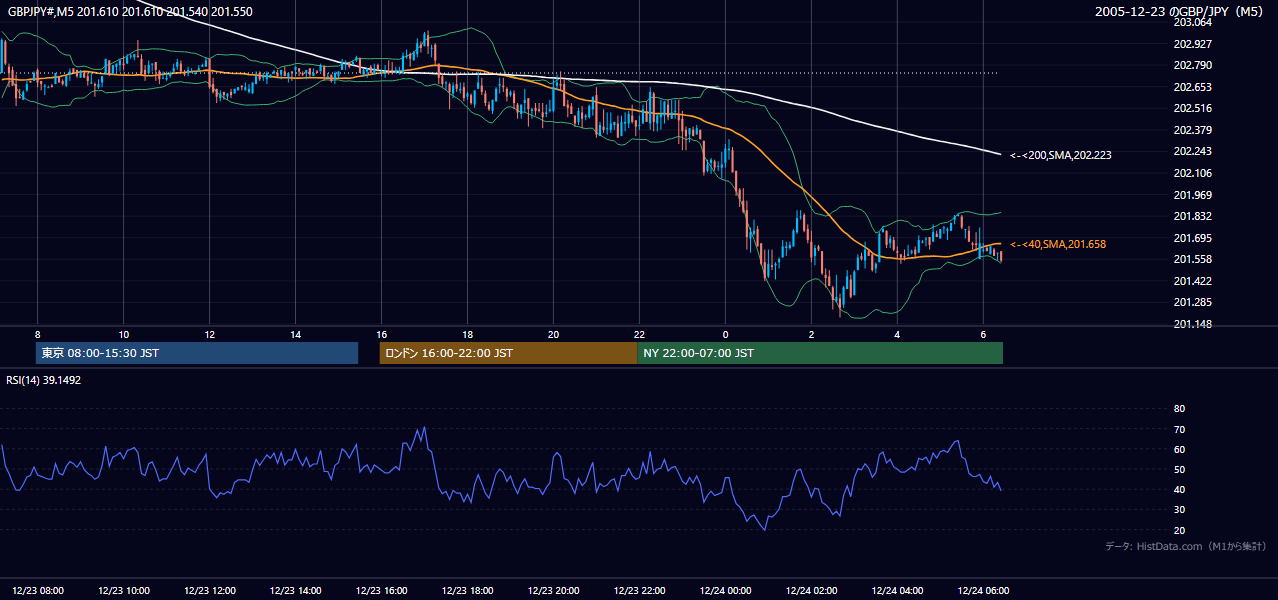The width and height of the screenshot is (1278, 600).
Task: Click RSI scale level 80
Action: tap(1179, 409)
